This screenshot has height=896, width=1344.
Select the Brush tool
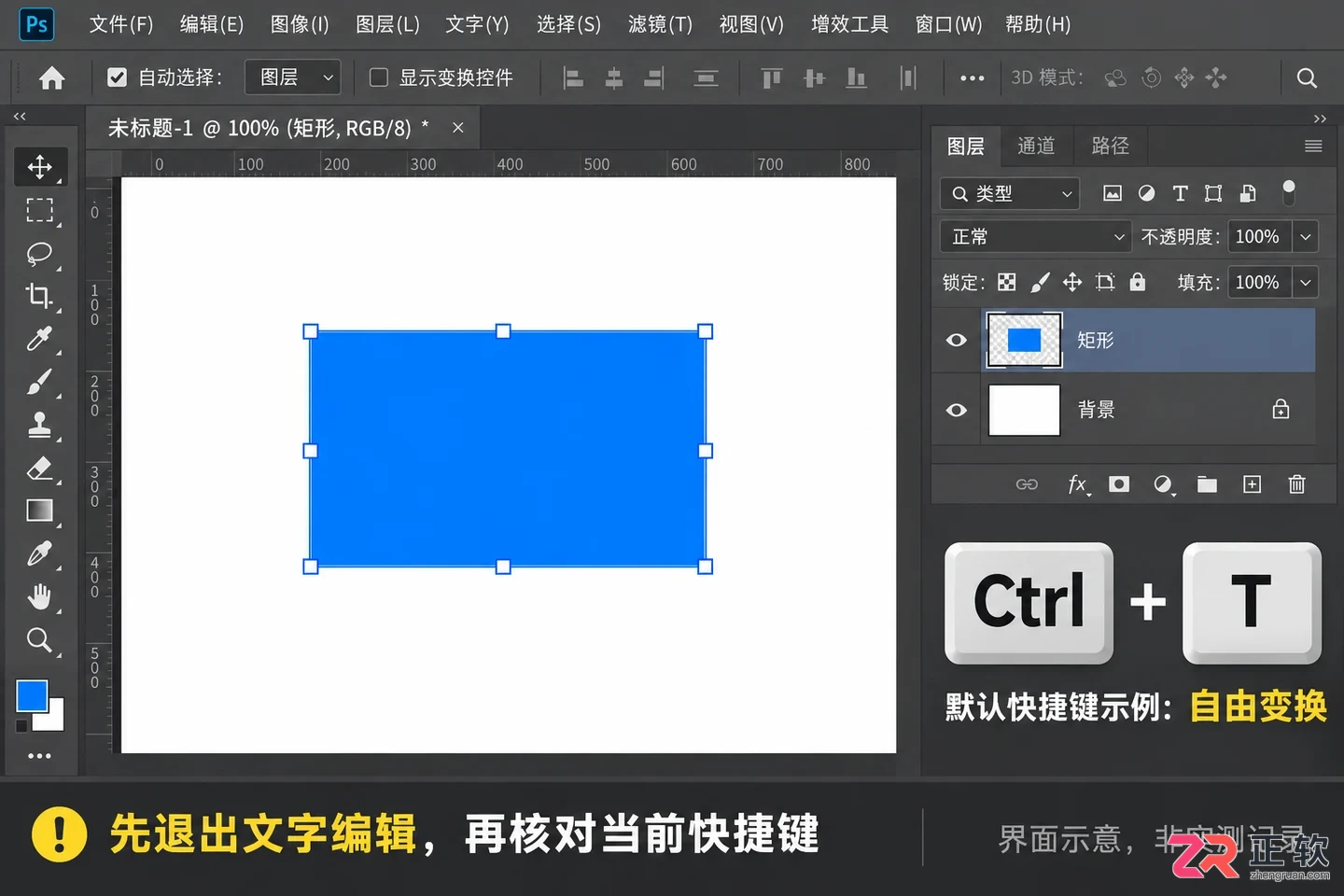coord(39,382)
